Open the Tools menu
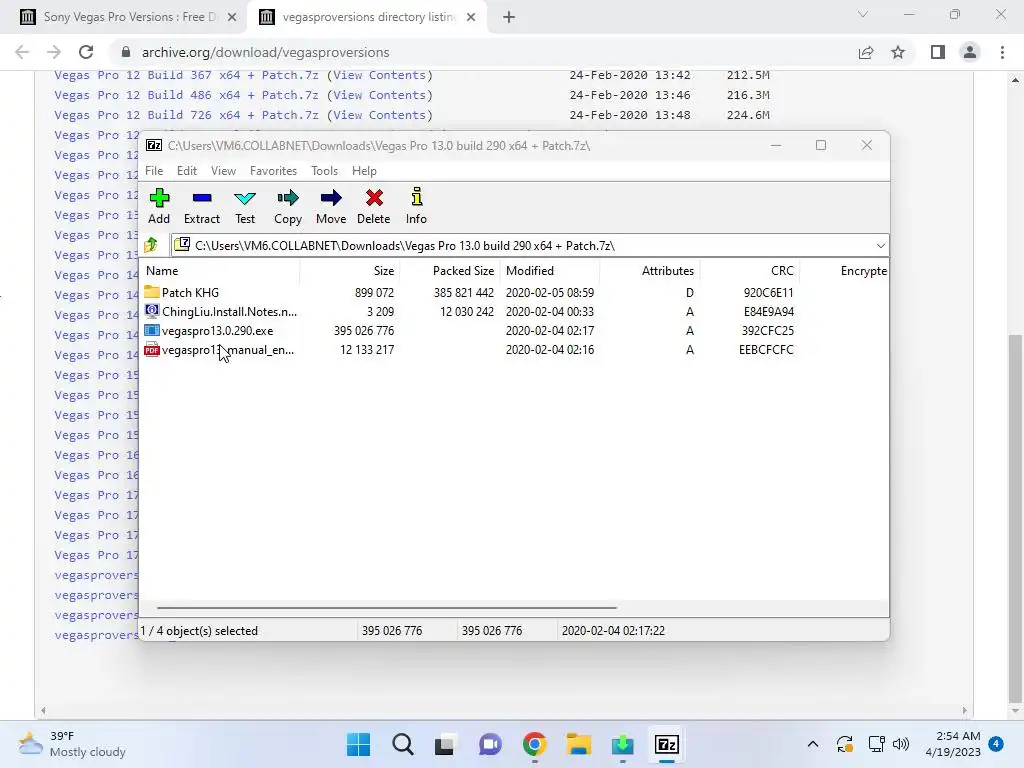The width and height of the screenshot is (1024, 768). 325,170
